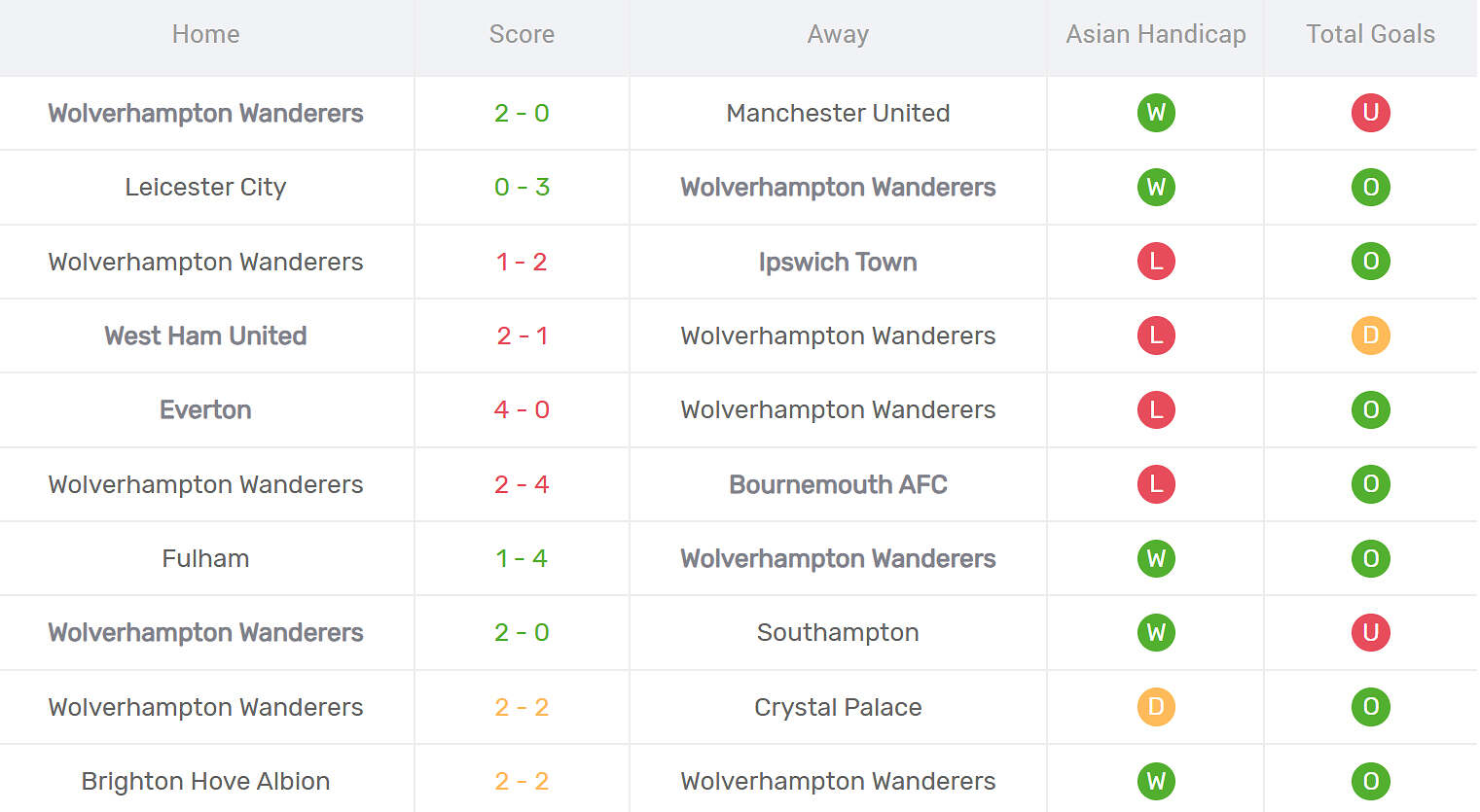Viewport: 1480px width, 812px height.
Task: Select the Total Goals column header
Action: pos(1370,34)
